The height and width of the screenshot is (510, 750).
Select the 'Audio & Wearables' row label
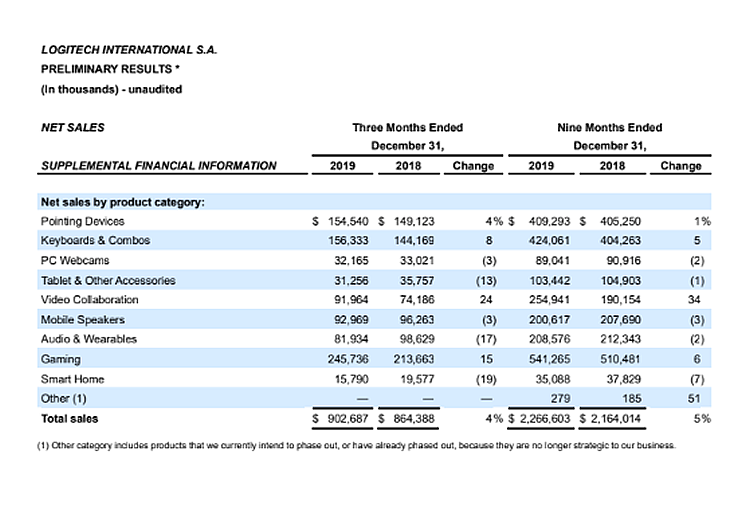pos(88,339)
